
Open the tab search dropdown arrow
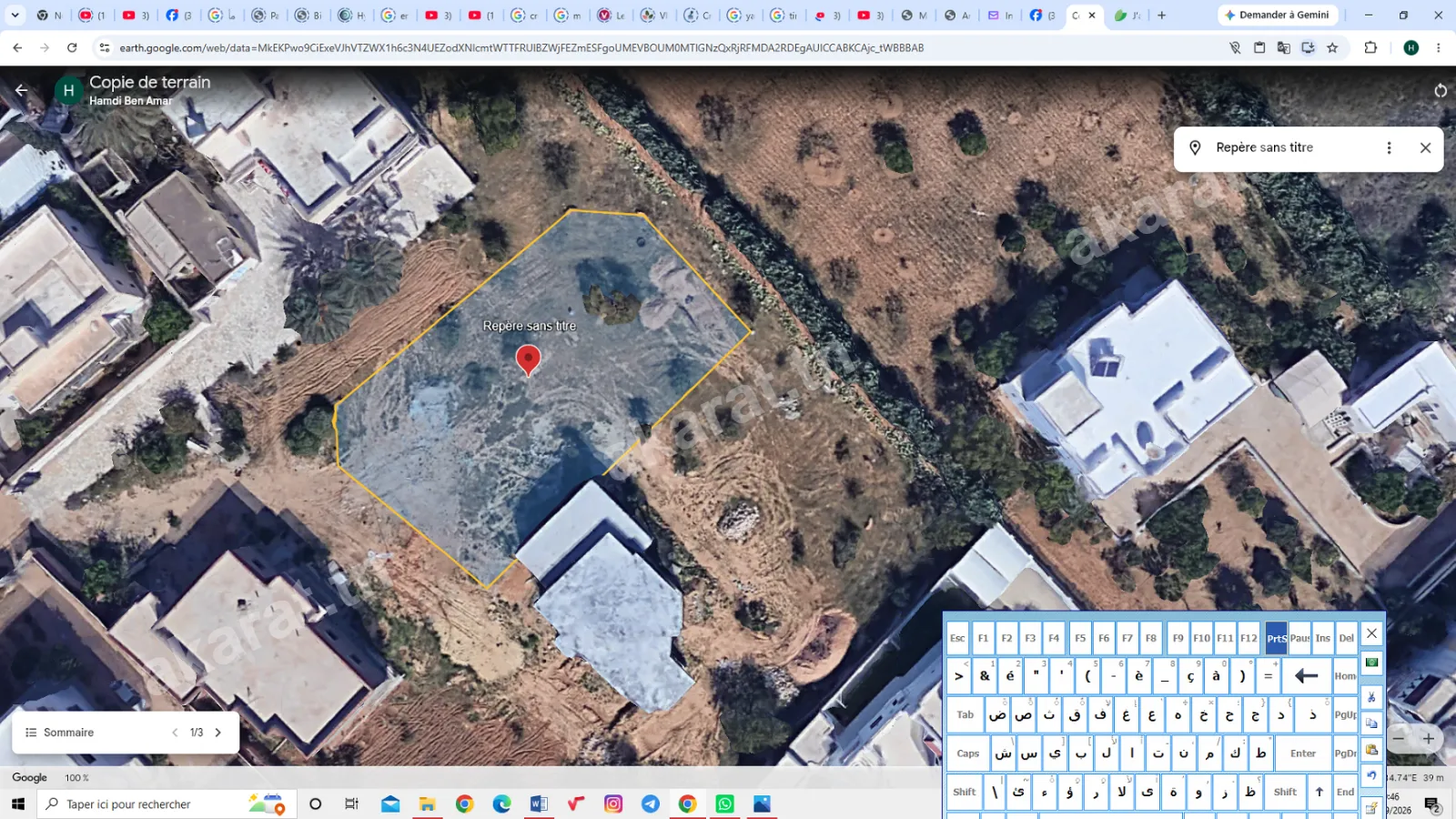point(15,15)
